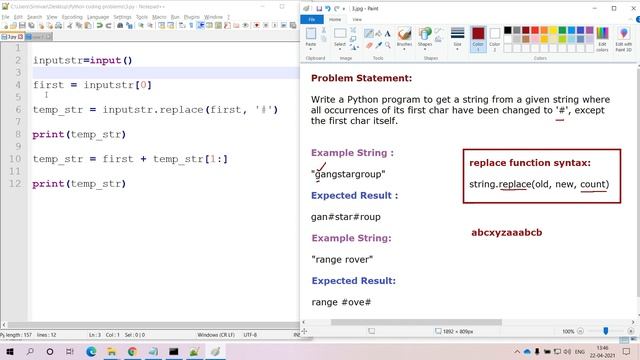
Task: Pick the black color swatch
Action: (507, 30)
